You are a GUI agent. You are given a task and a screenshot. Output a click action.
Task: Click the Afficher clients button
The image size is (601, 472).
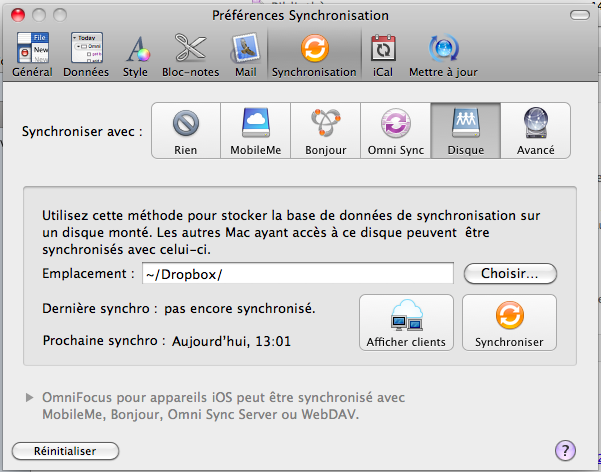click(406, 322)
